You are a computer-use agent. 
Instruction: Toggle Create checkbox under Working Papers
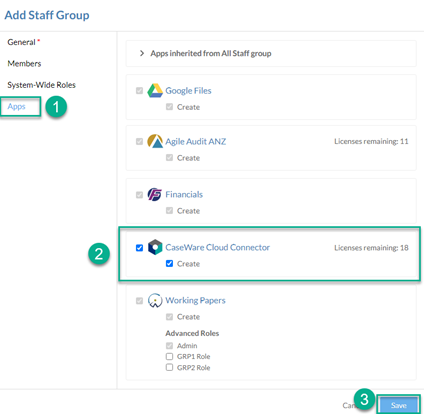coord(169,316)
